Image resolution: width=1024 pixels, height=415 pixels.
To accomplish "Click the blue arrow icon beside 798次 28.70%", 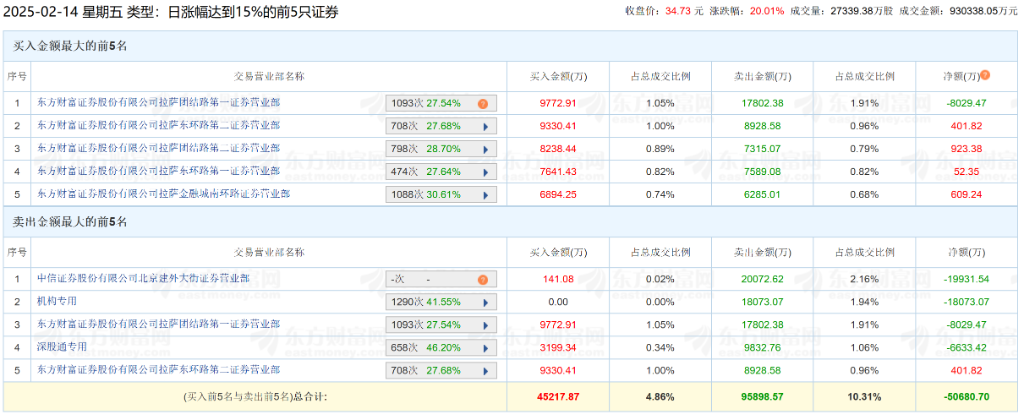I will tap(485, 149).
